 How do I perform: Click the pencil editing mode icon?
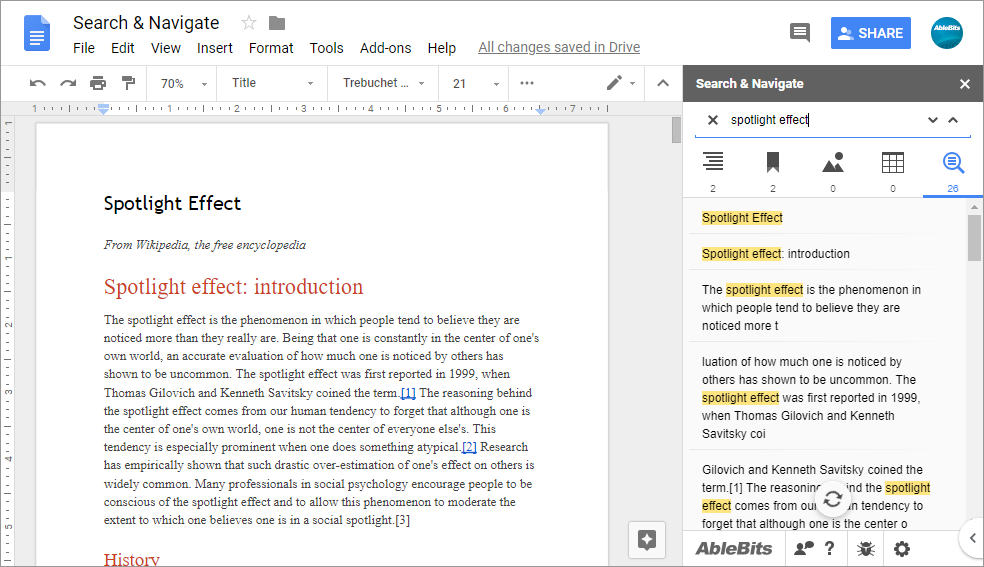pos(614,83)
